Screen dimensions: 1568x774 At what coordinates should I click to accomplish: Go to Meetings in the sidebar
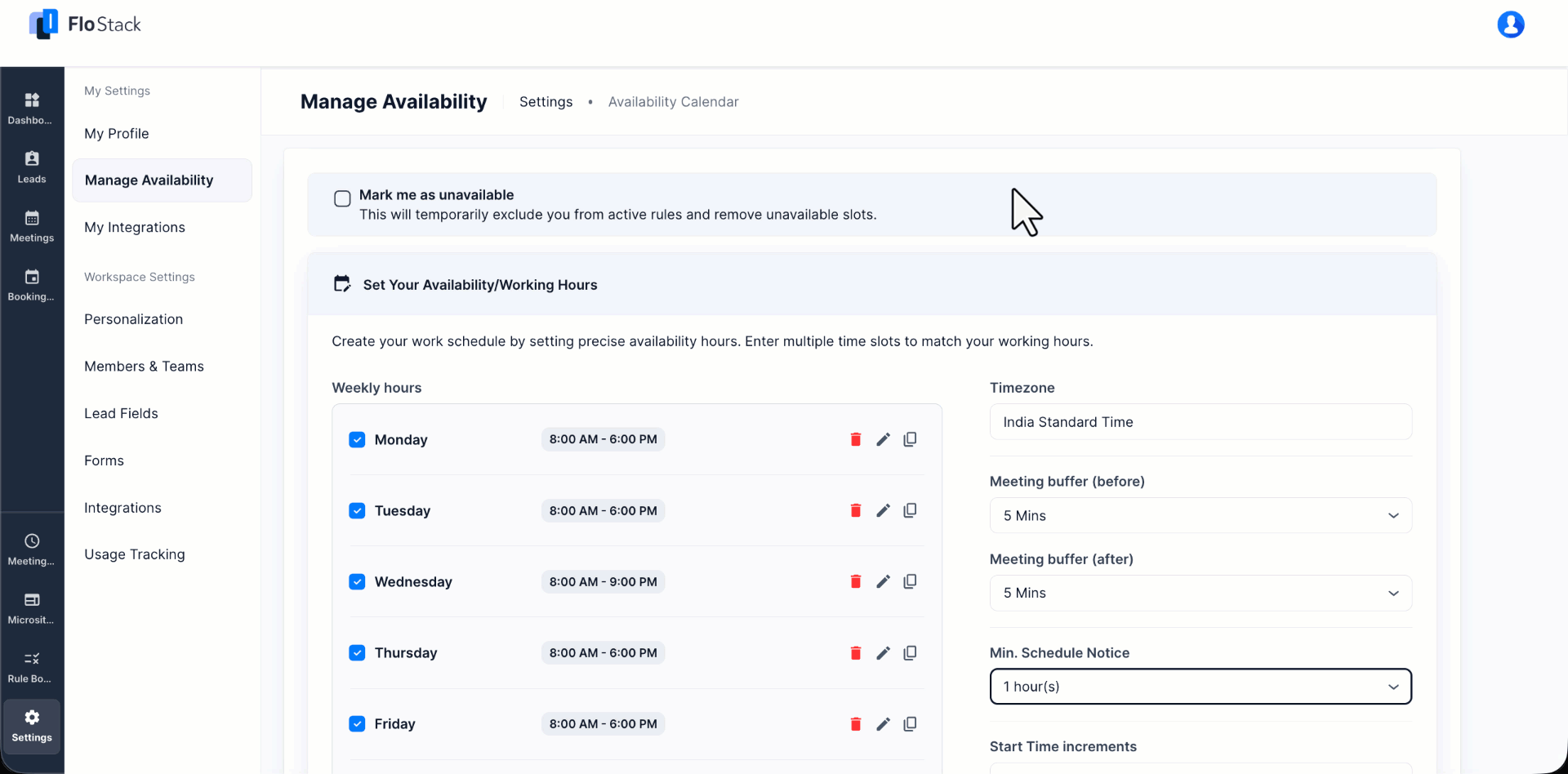(x=32, y=226)
